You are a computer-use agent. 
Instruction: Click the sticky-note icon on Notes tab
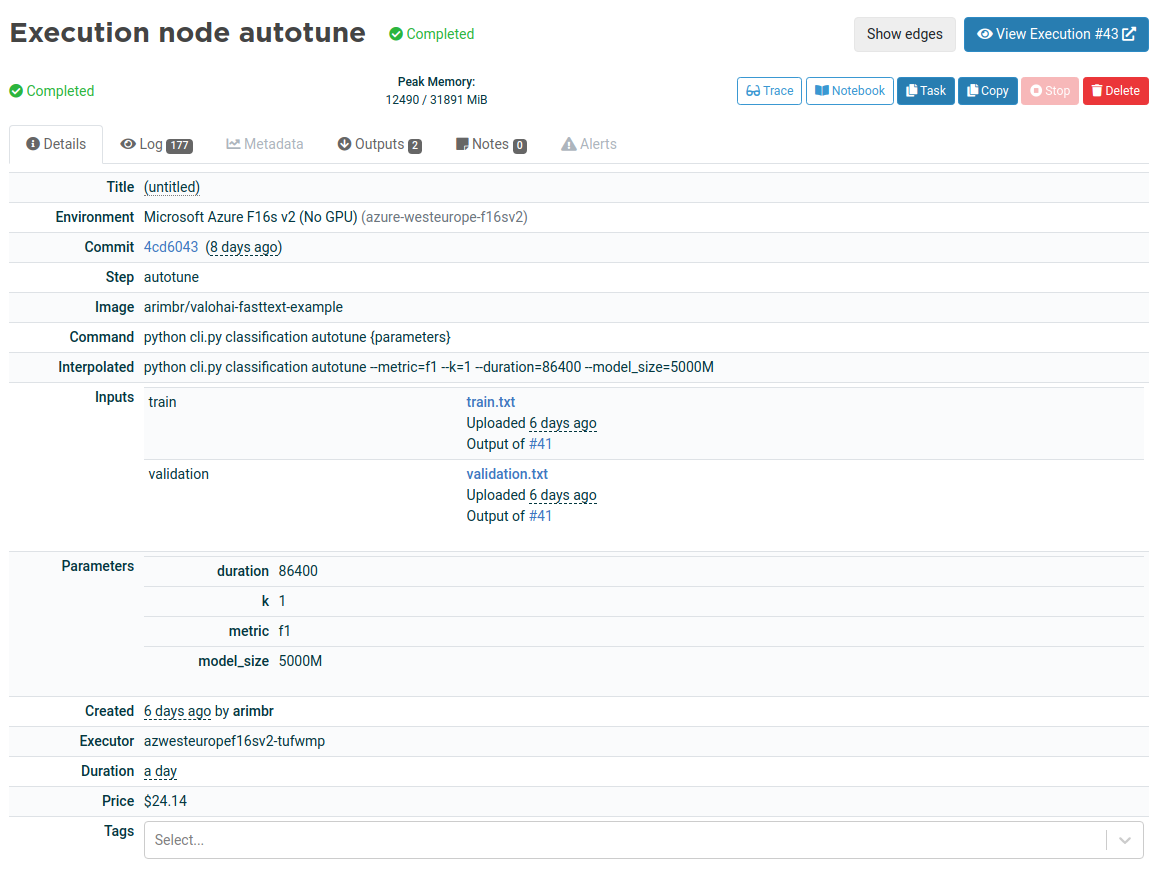tap(462, 144)
